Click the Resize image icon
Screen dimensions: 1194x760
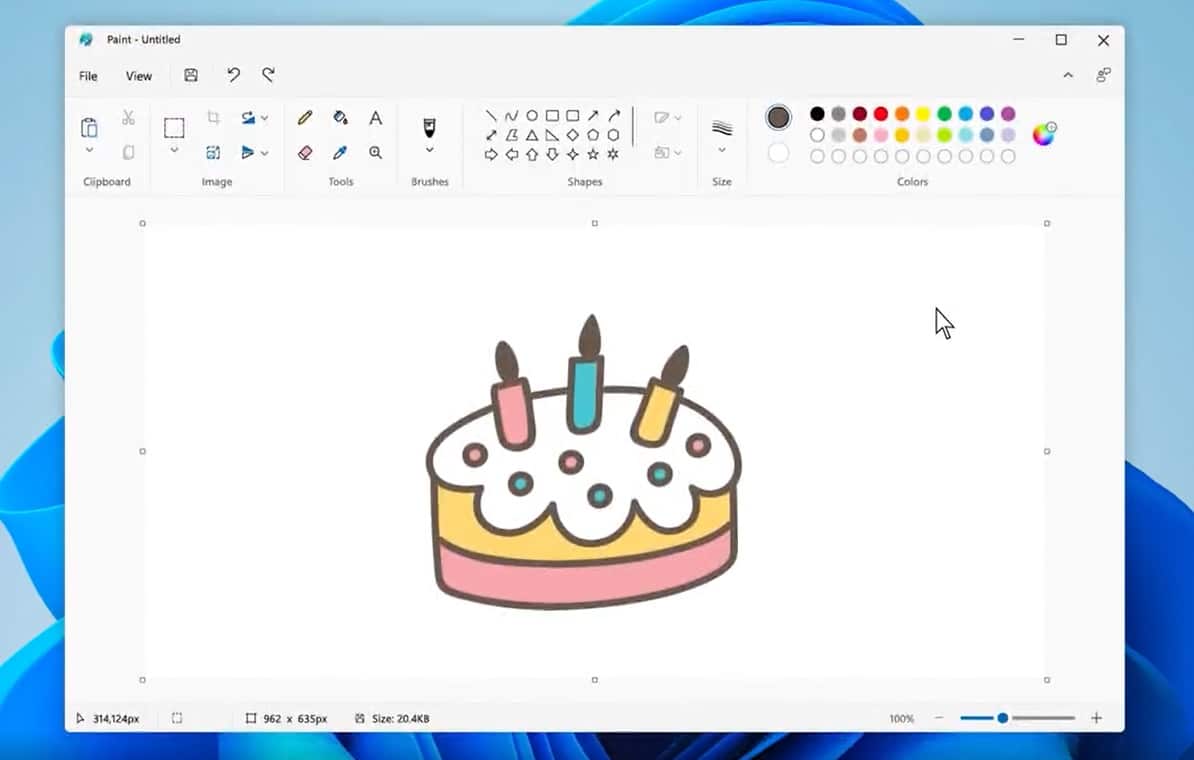(x=212, y=151)
